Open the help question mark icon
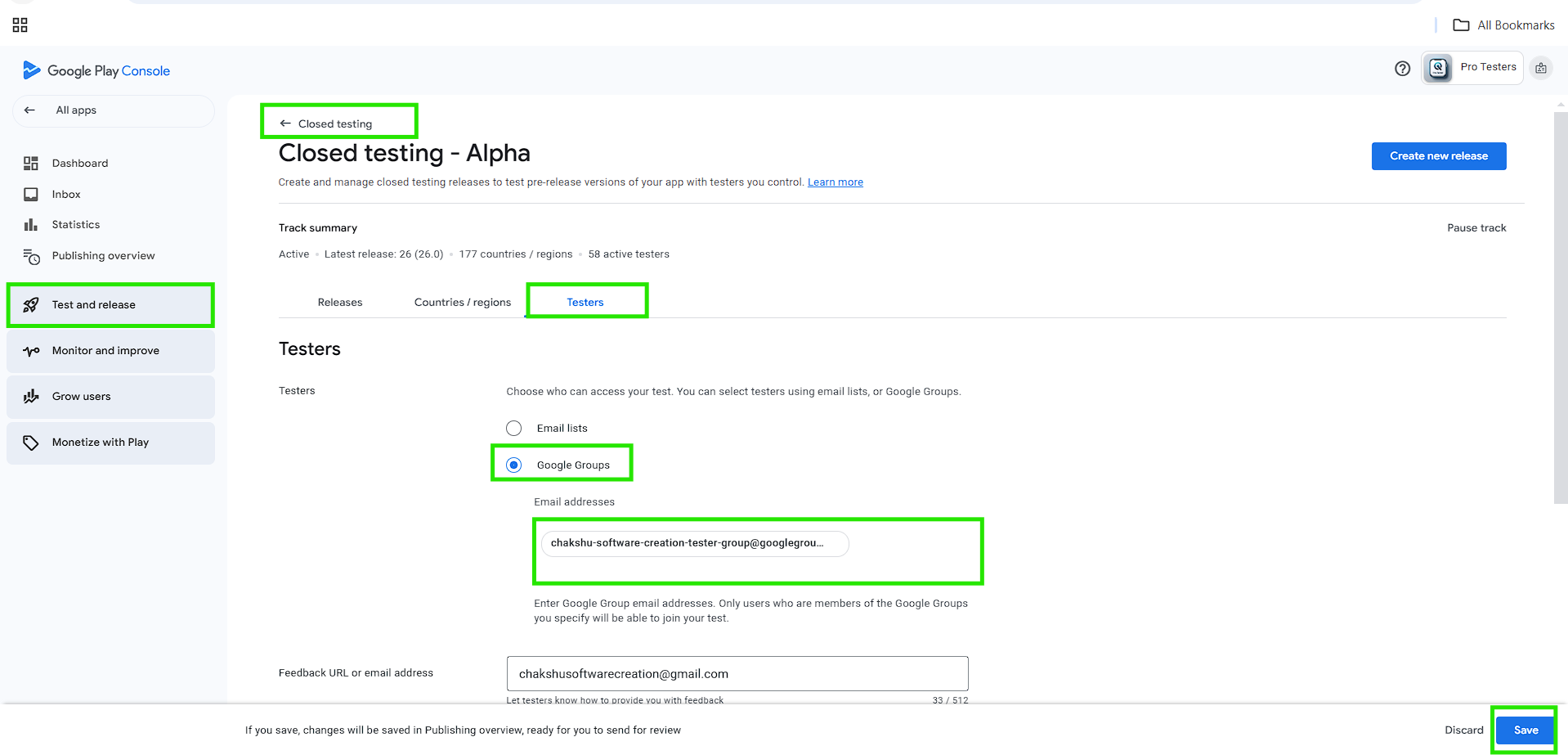1568x755 pixels. tap(1402, 69)
